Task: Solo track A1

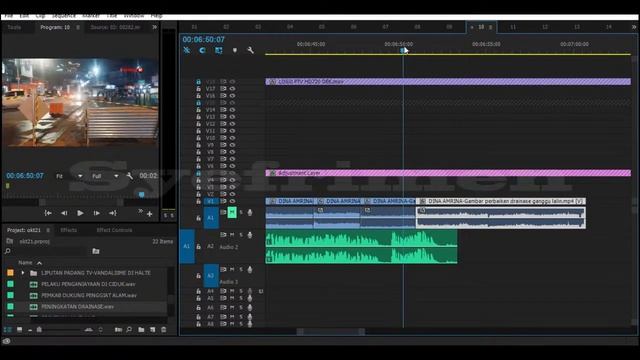Action: (241, 212)
